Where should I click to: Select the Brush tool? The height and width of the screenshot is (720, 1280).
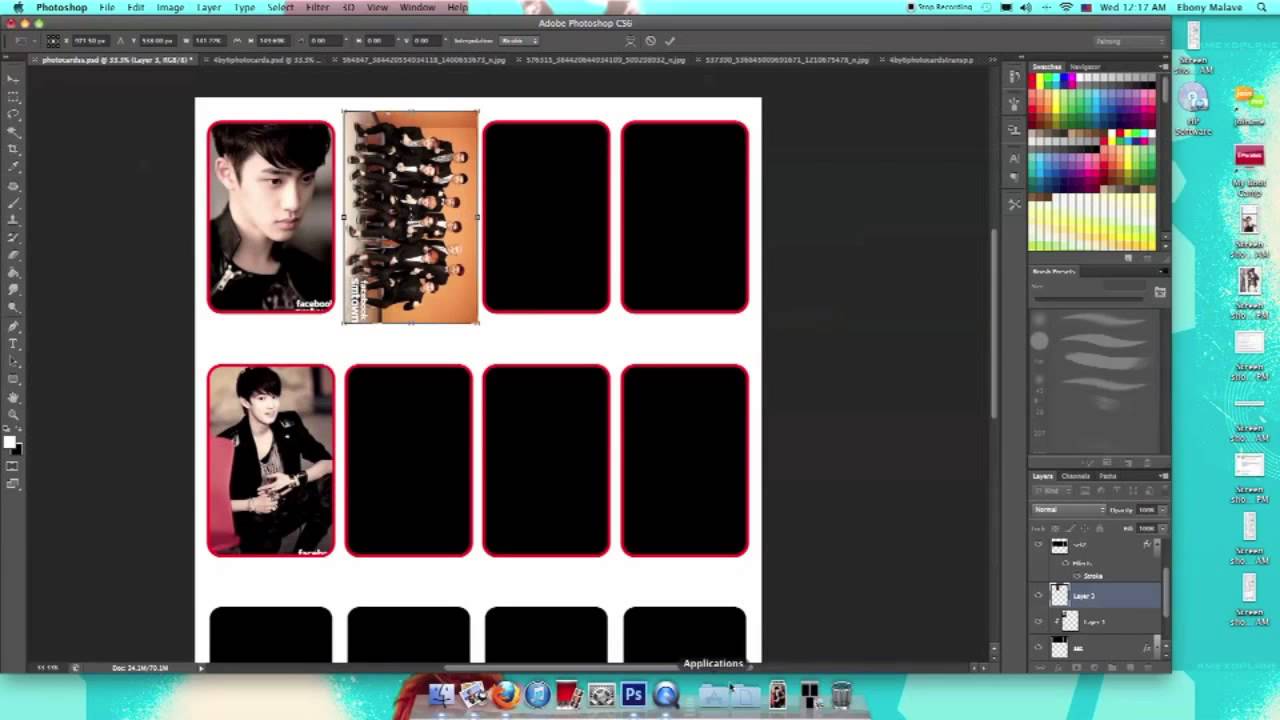click(x=13, y=203)
